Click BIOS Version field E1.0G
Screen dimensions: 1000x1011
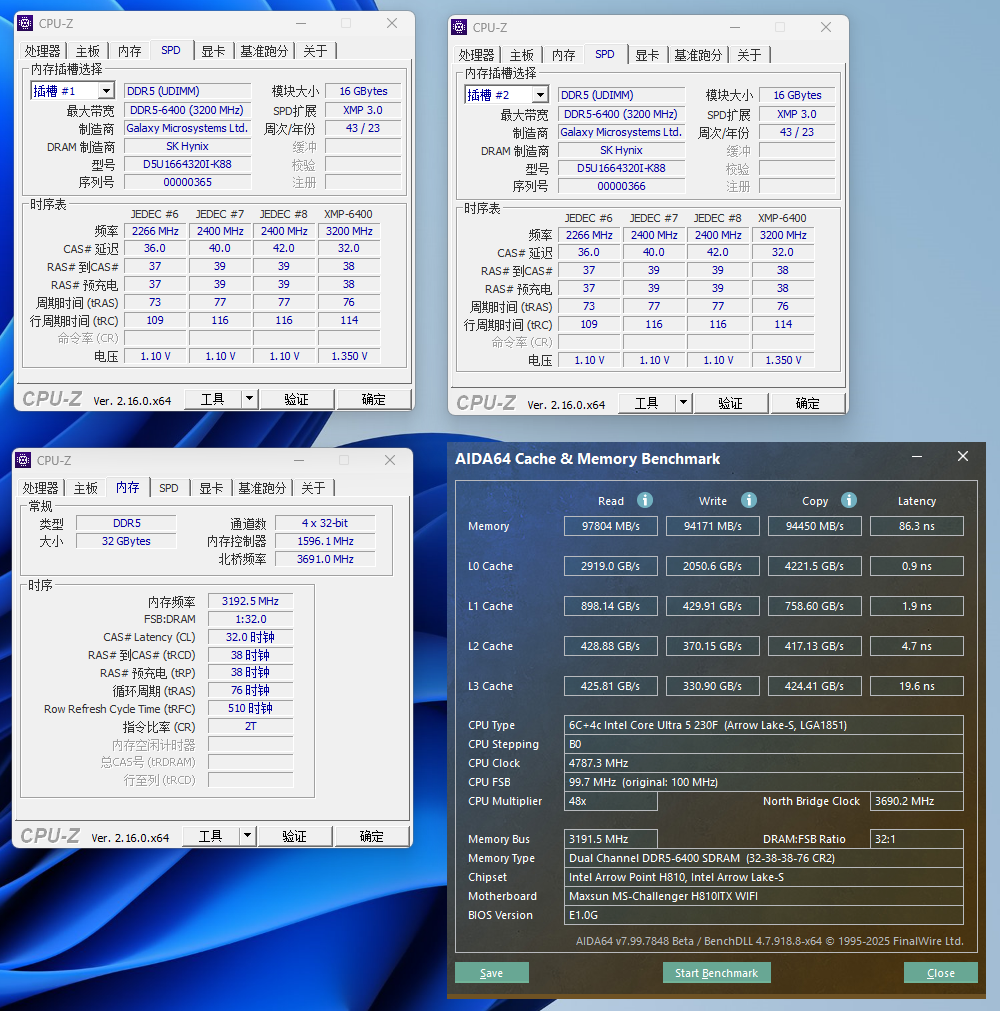tap(763, 915)
